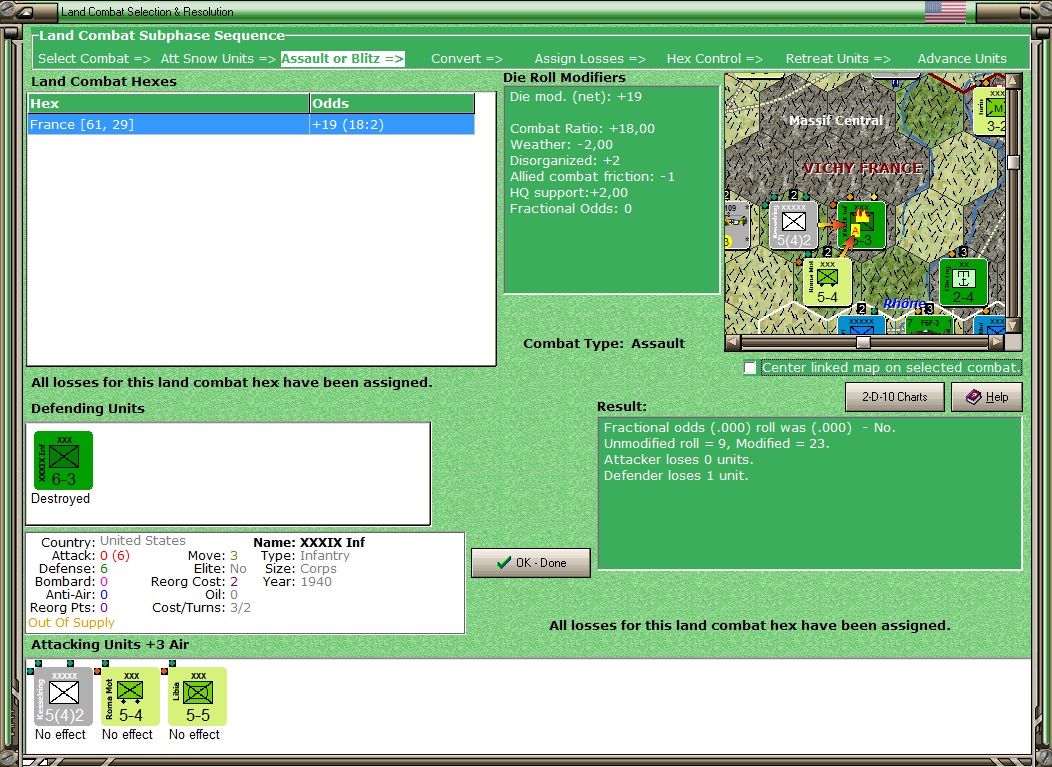Click the map's horizontal scrollbar thumb
This screenshot has height=767, width=1052.
(863, 342)
